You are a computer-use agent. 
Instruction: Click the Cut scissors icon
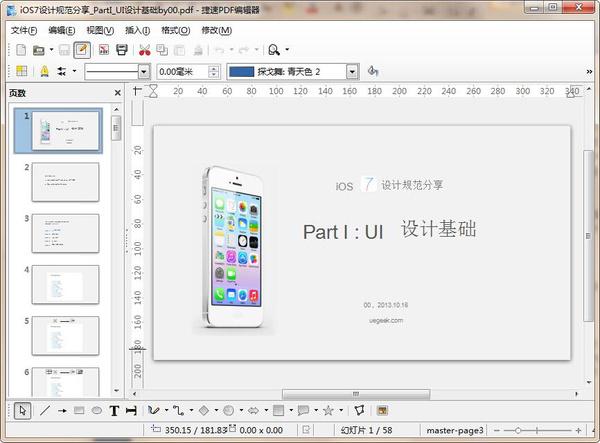(x=145, y=50)
